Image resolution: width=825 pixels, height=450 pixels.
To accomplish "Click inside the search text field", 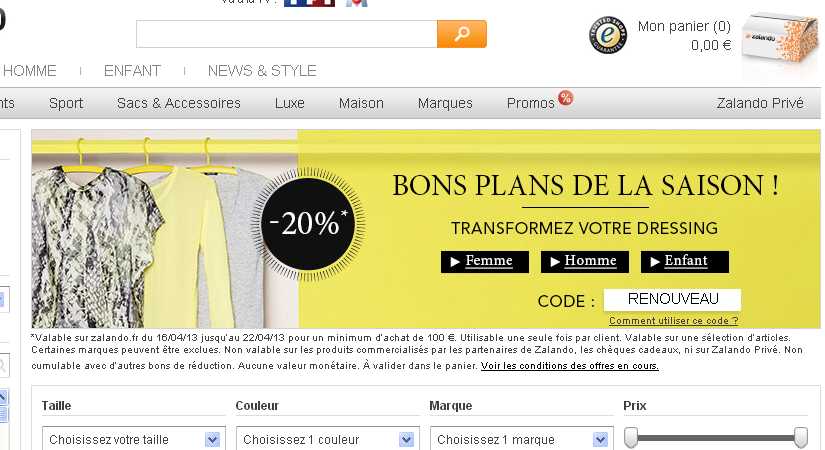I will click(287, 34).
